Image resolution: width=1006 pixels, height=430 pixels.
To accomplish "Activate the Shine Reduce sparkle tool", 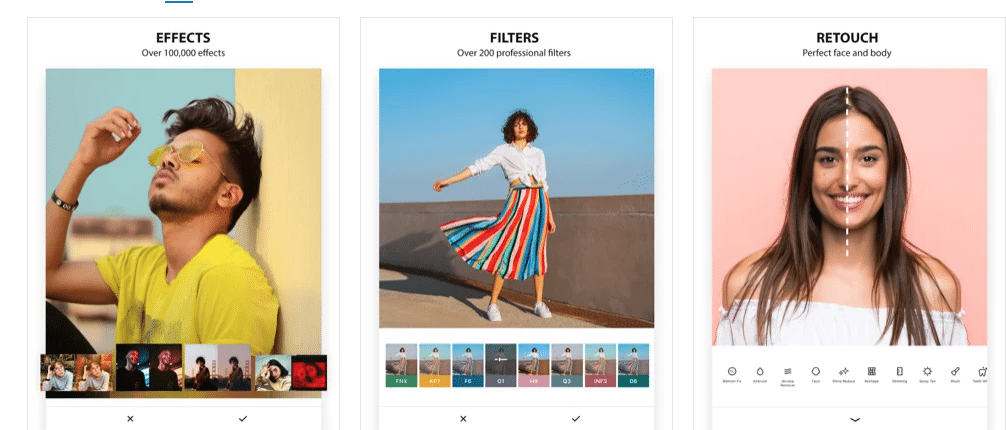I will (x=844, y=375).
